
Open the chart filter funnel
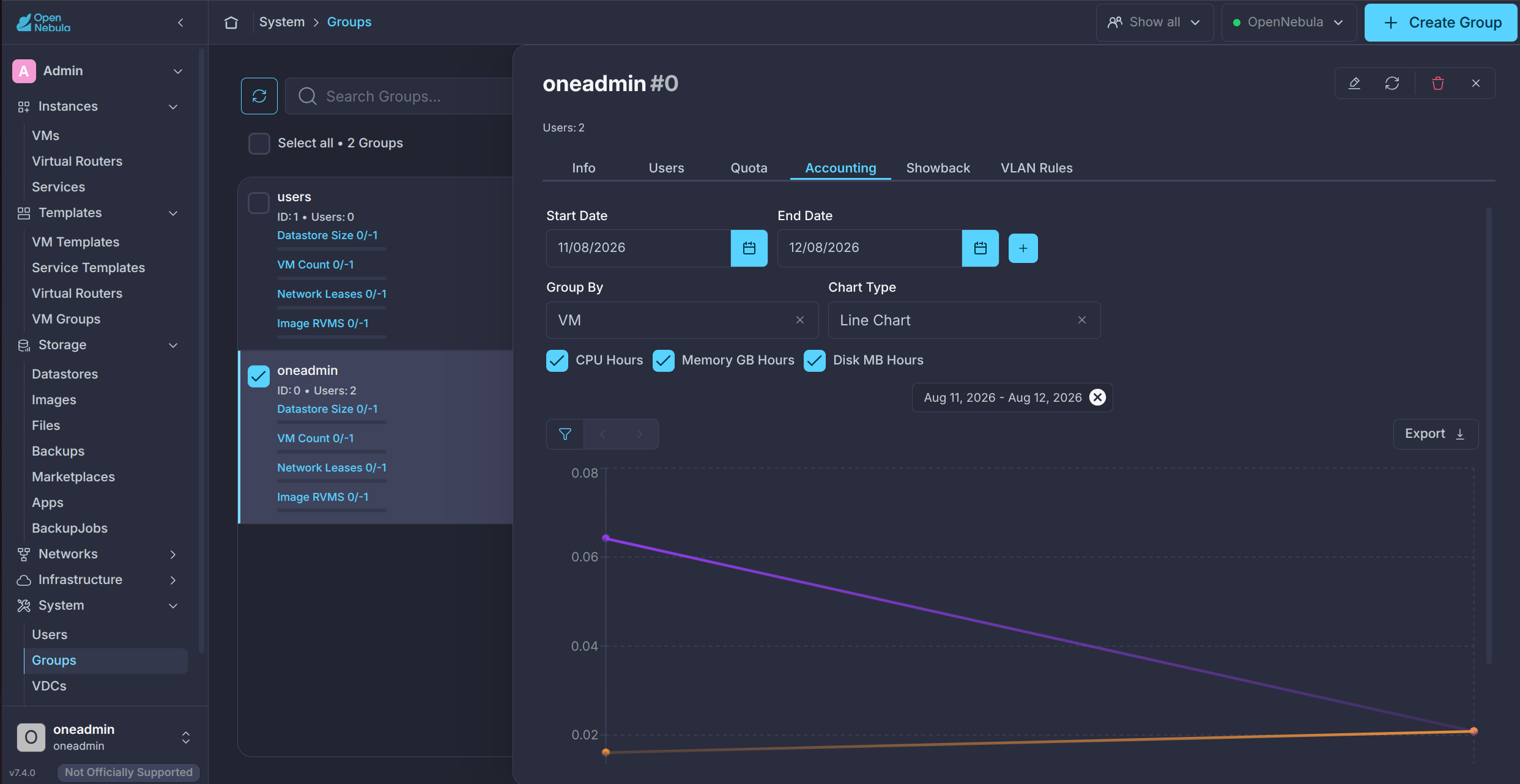click(565, 434)
